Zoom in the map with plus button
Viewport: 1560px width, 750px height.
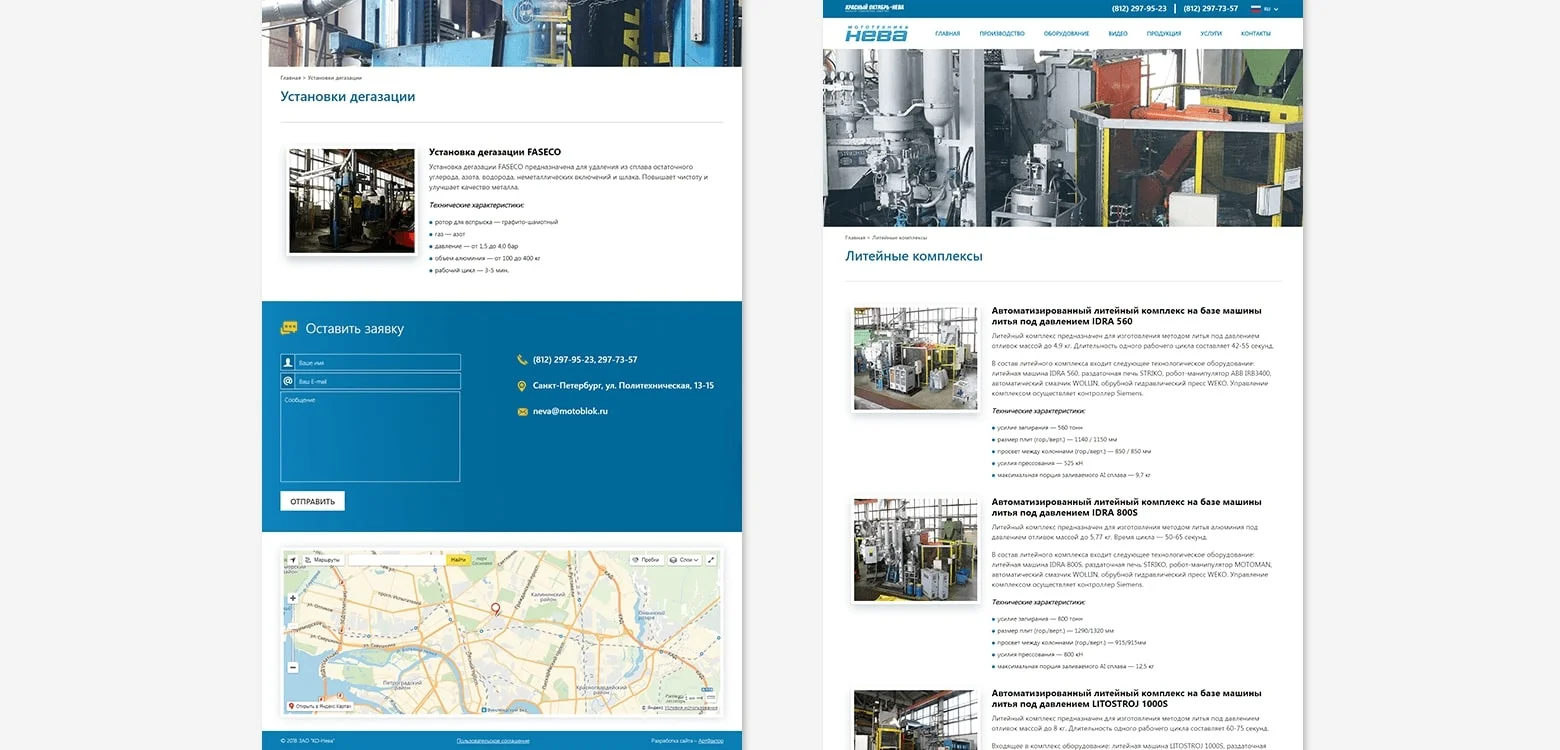pos(293,599)
